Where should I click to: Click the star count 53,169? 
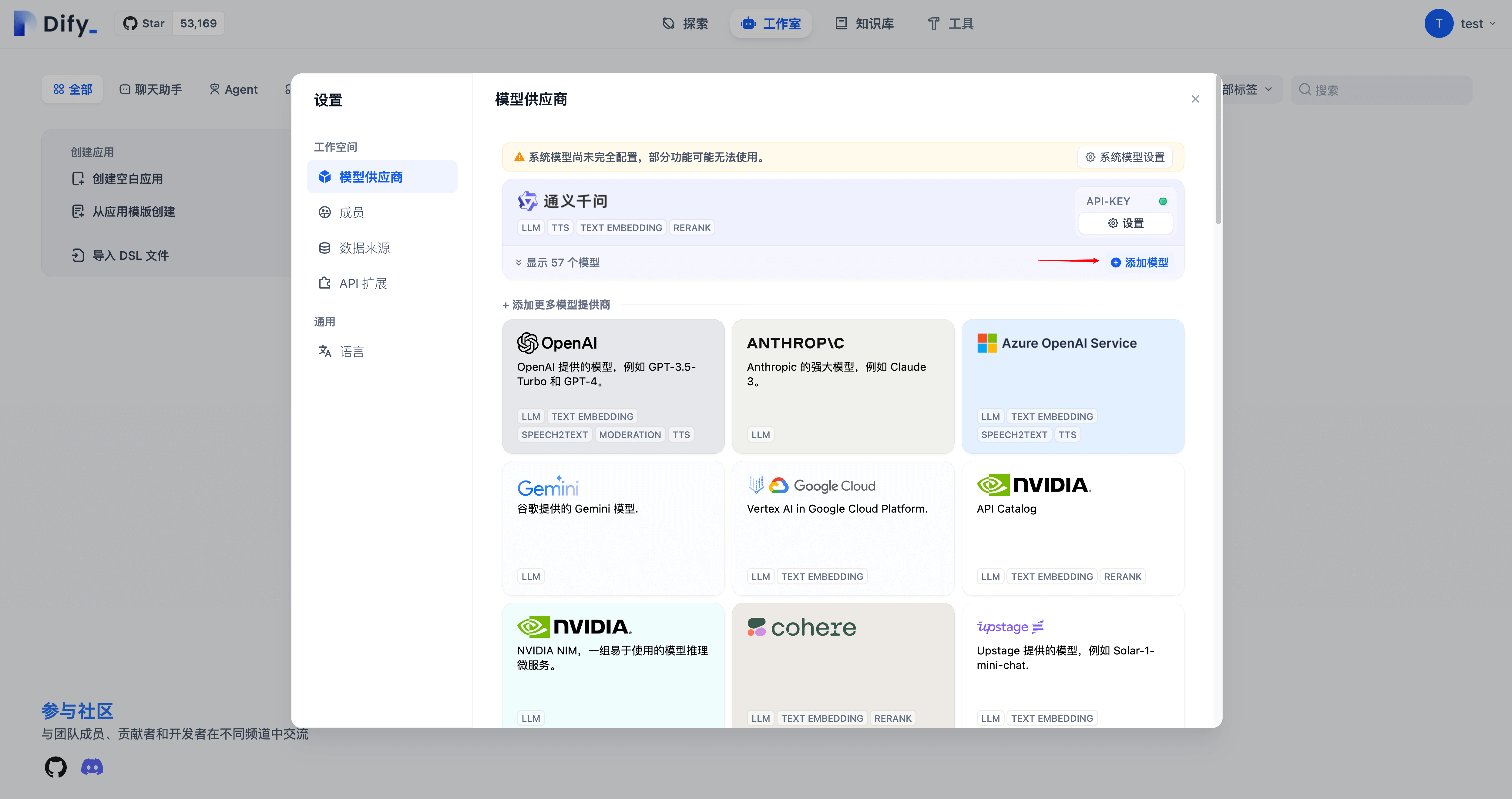tap(198, 23)
